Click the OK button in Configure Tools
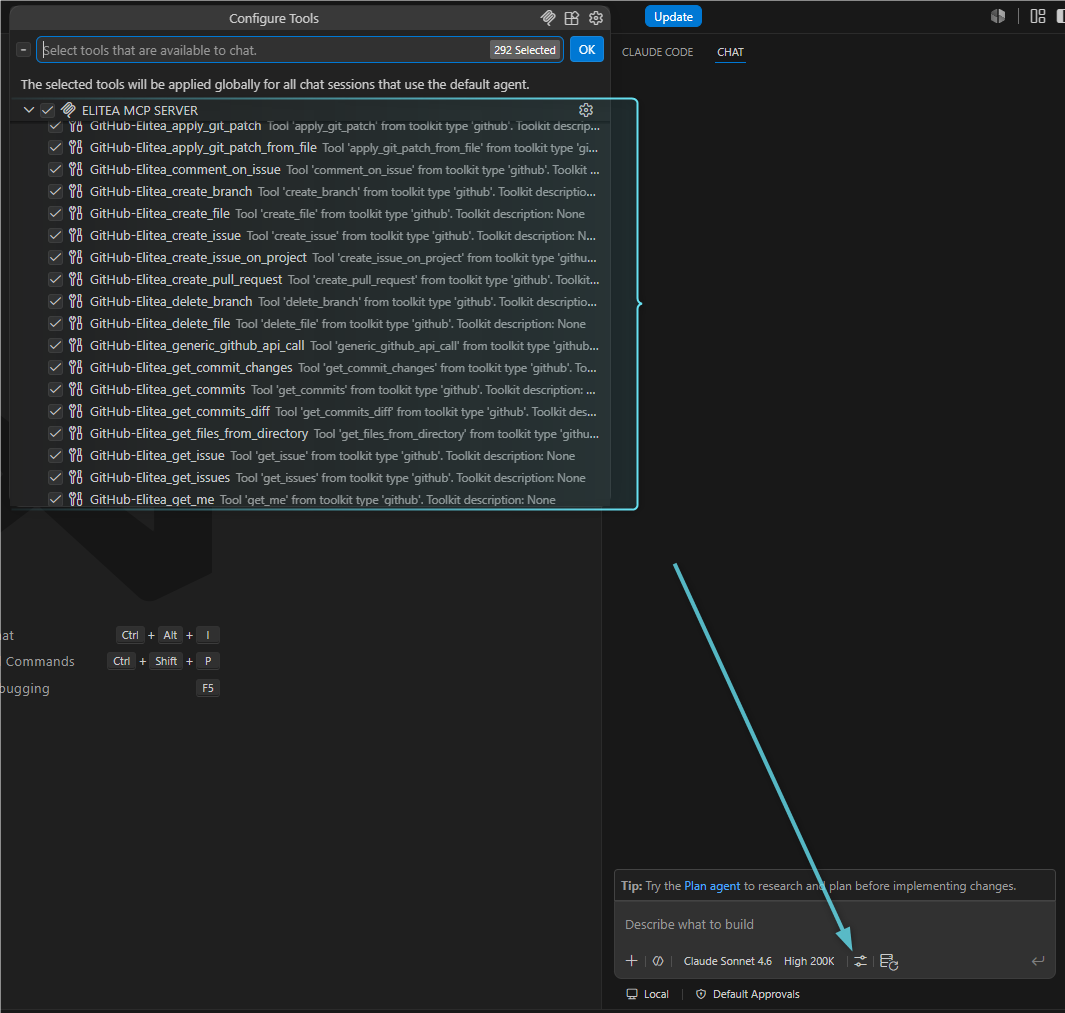1065x1013 pixels. point(587,50)
